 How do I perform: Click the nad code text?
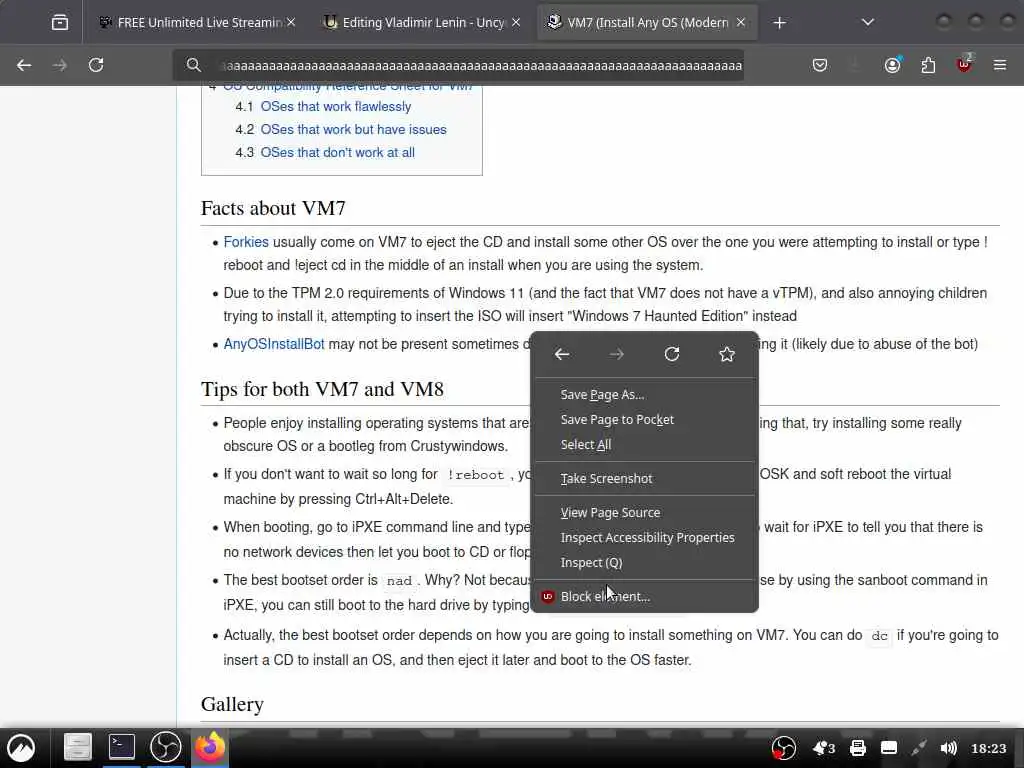click(399, 581)
